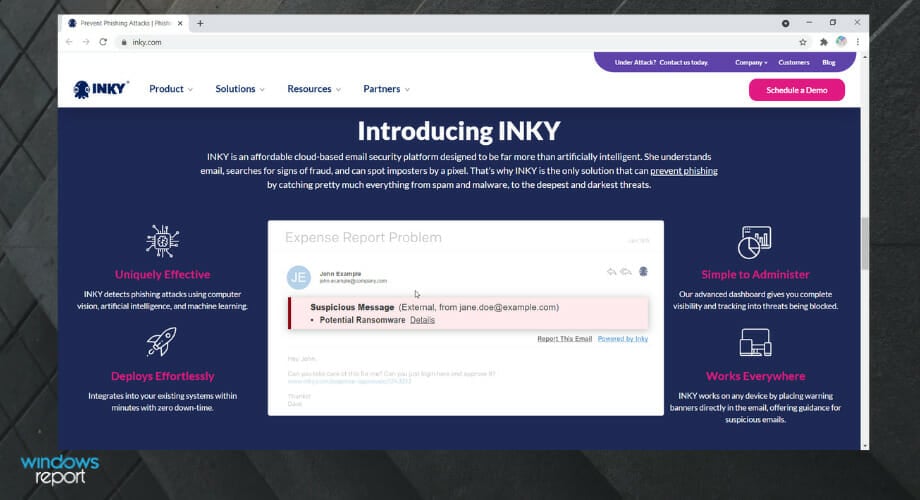Click the padlock site info icon
The width and height of the screenshot is (920, 500).
[124, 42]
